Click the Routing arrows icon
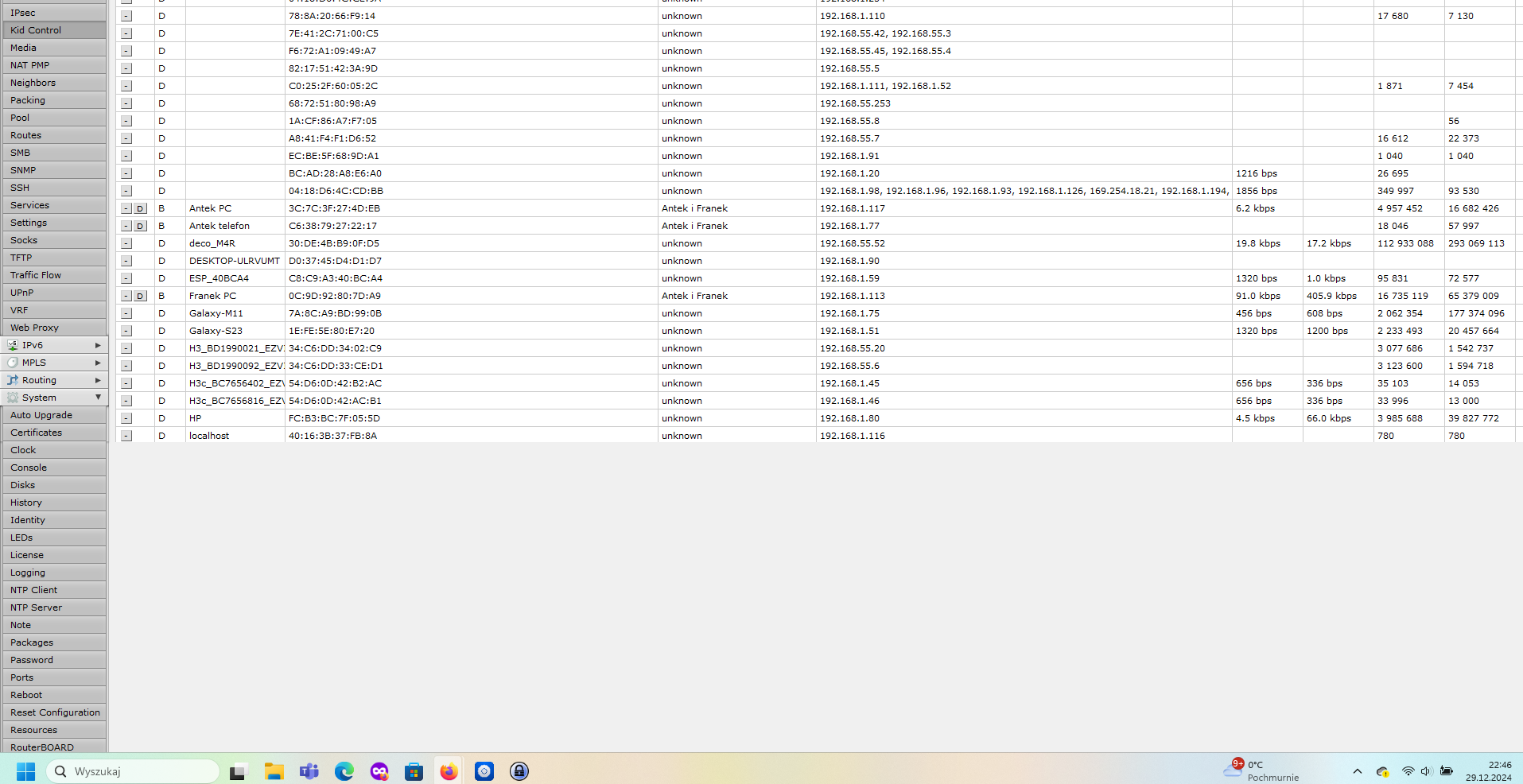 coord(14,379)
